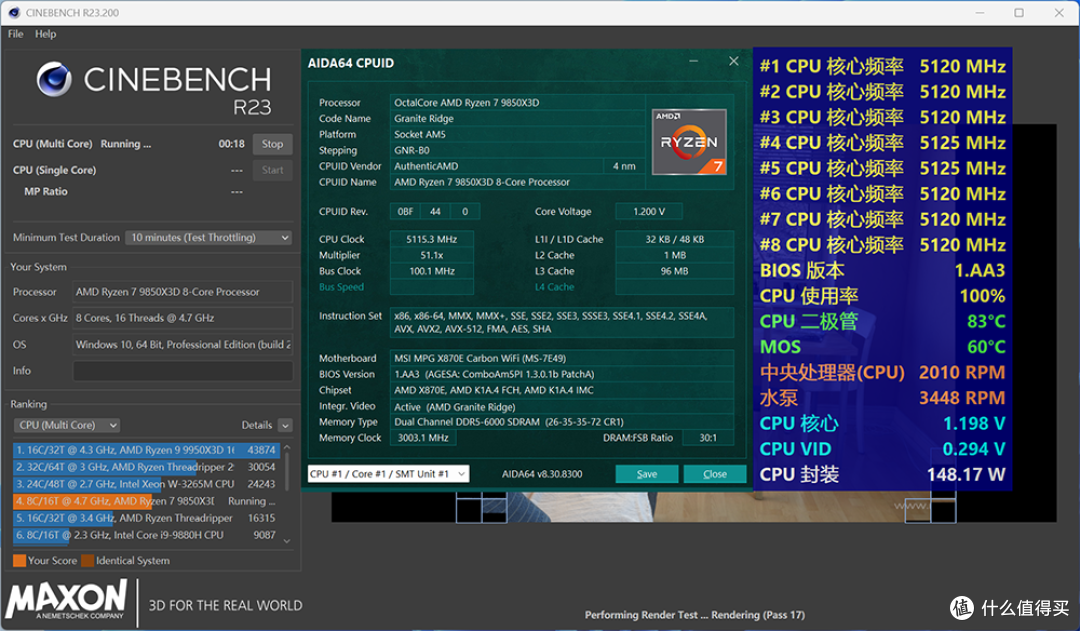This screenshot has width=1080, height=631.
Task: Click the Info input field
Action: (183, 371)
